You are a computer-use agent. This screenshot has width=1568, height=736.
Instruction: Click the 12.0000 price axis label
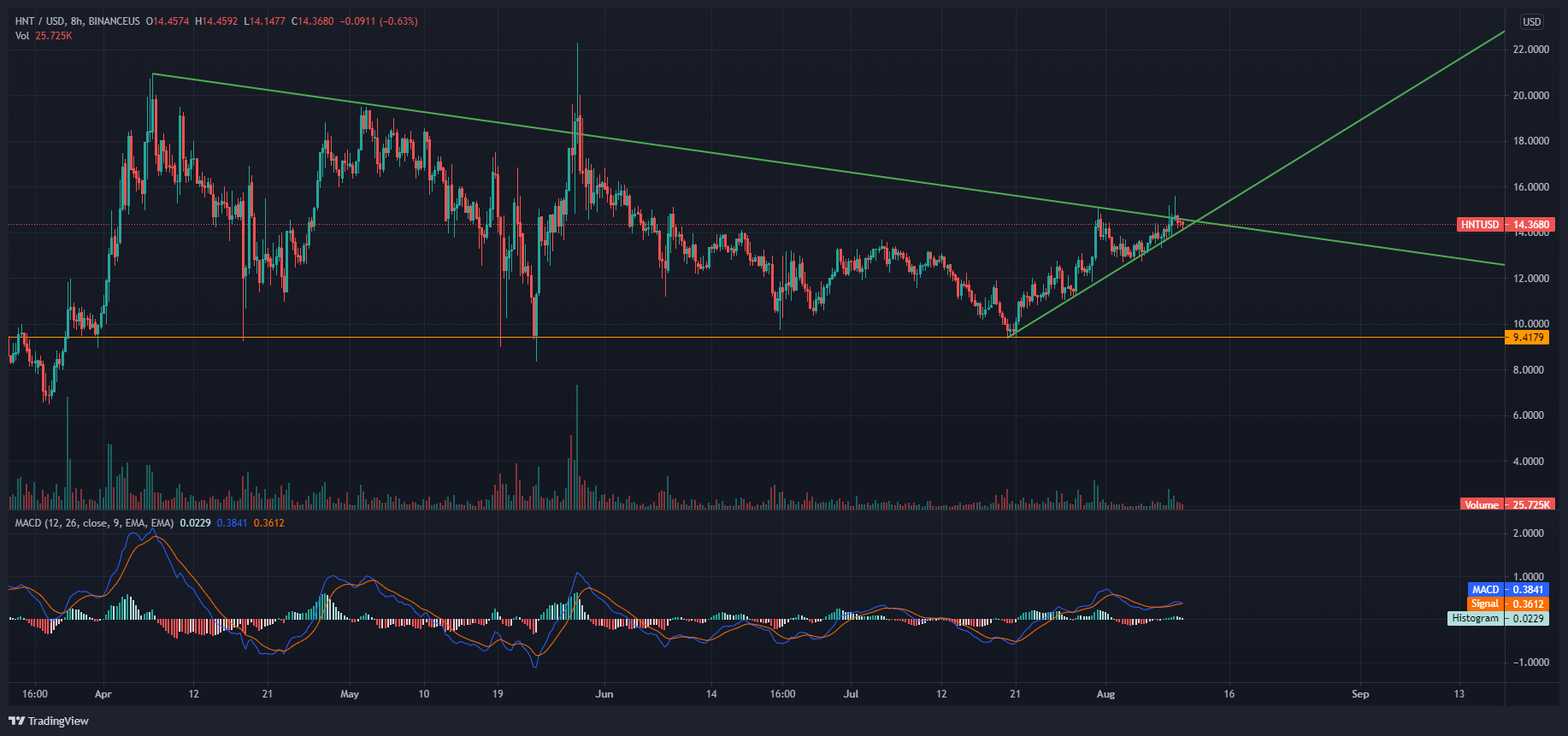click(1530, 279)
